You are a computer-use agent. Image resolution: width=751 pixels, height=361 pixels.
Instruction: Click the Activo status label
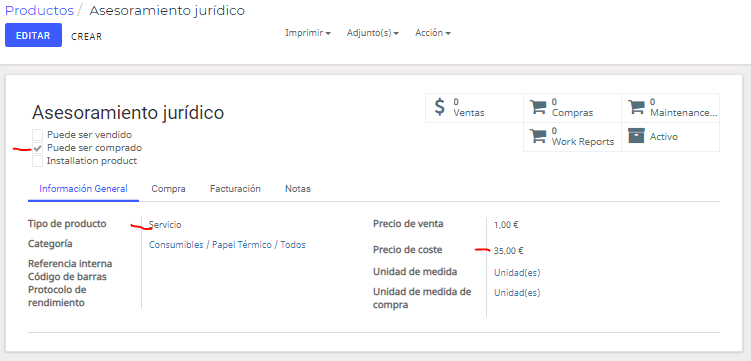click(663, 136)
